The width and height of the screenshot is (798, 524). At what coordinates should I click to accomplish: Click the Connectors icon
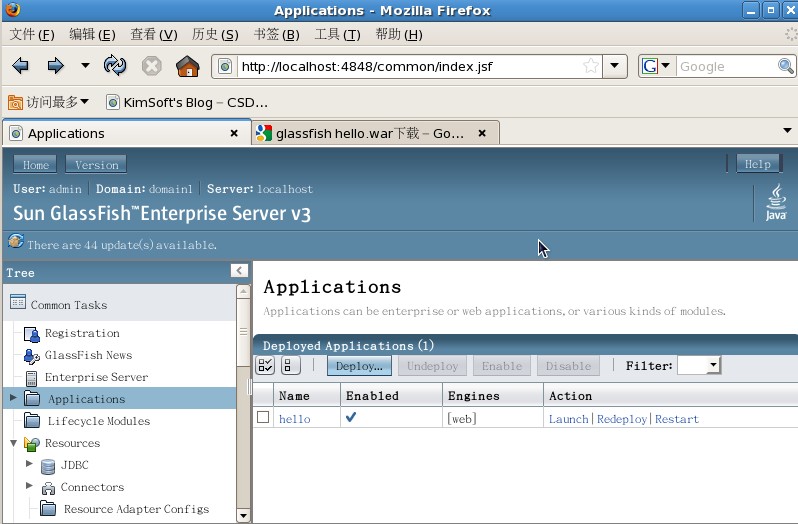tap(48, 488)
